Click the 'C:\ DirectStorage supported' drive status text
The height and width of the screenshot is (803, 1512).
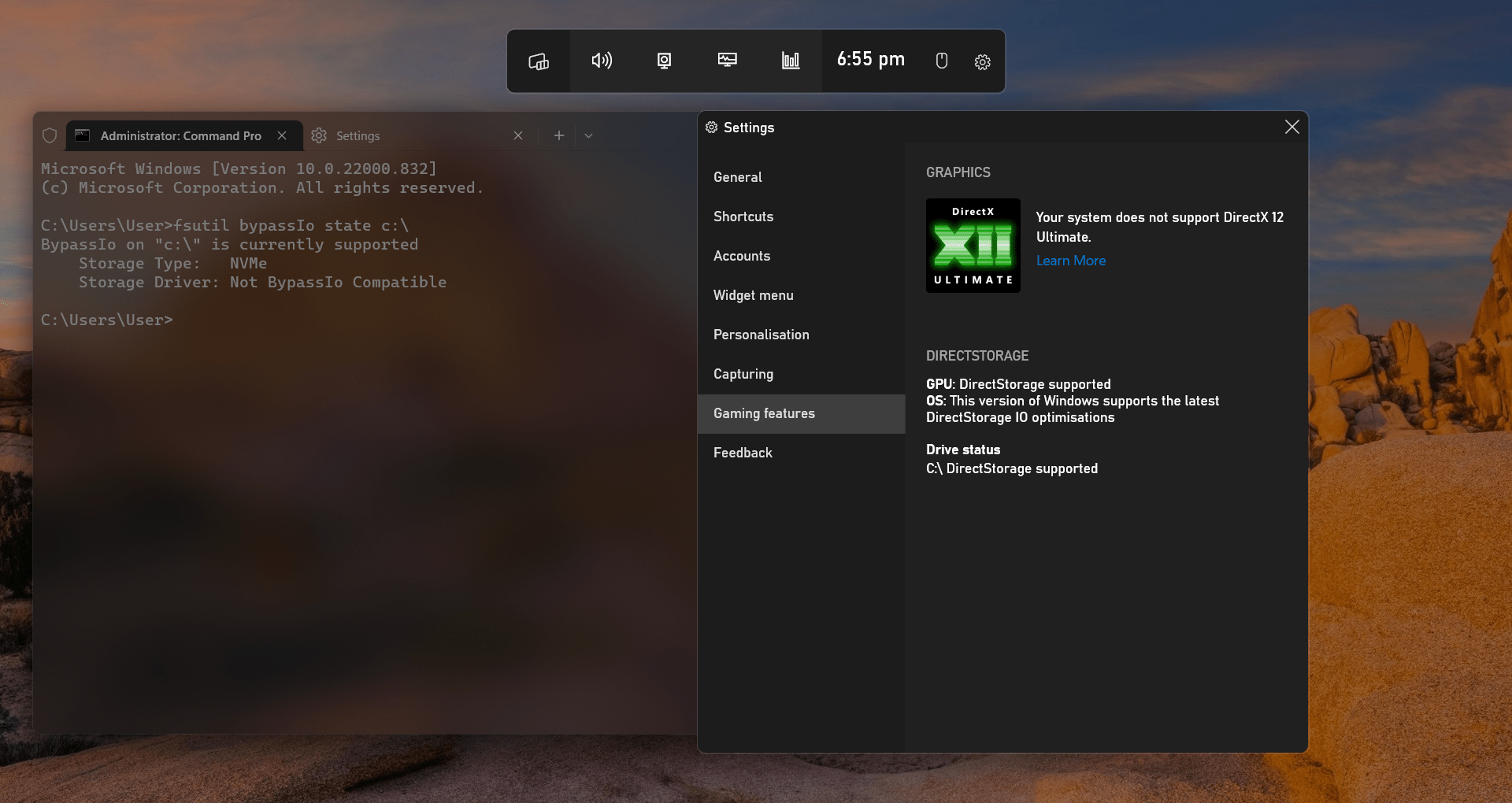(1012, 468)
